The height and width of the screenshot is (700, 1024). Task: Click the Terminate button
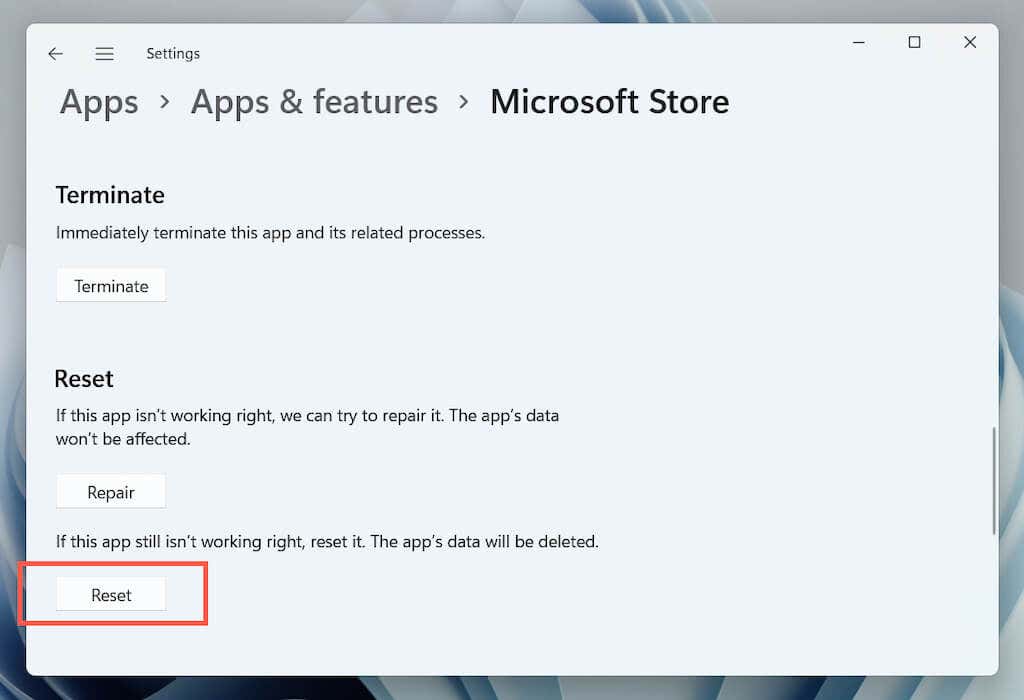[111, 286]
